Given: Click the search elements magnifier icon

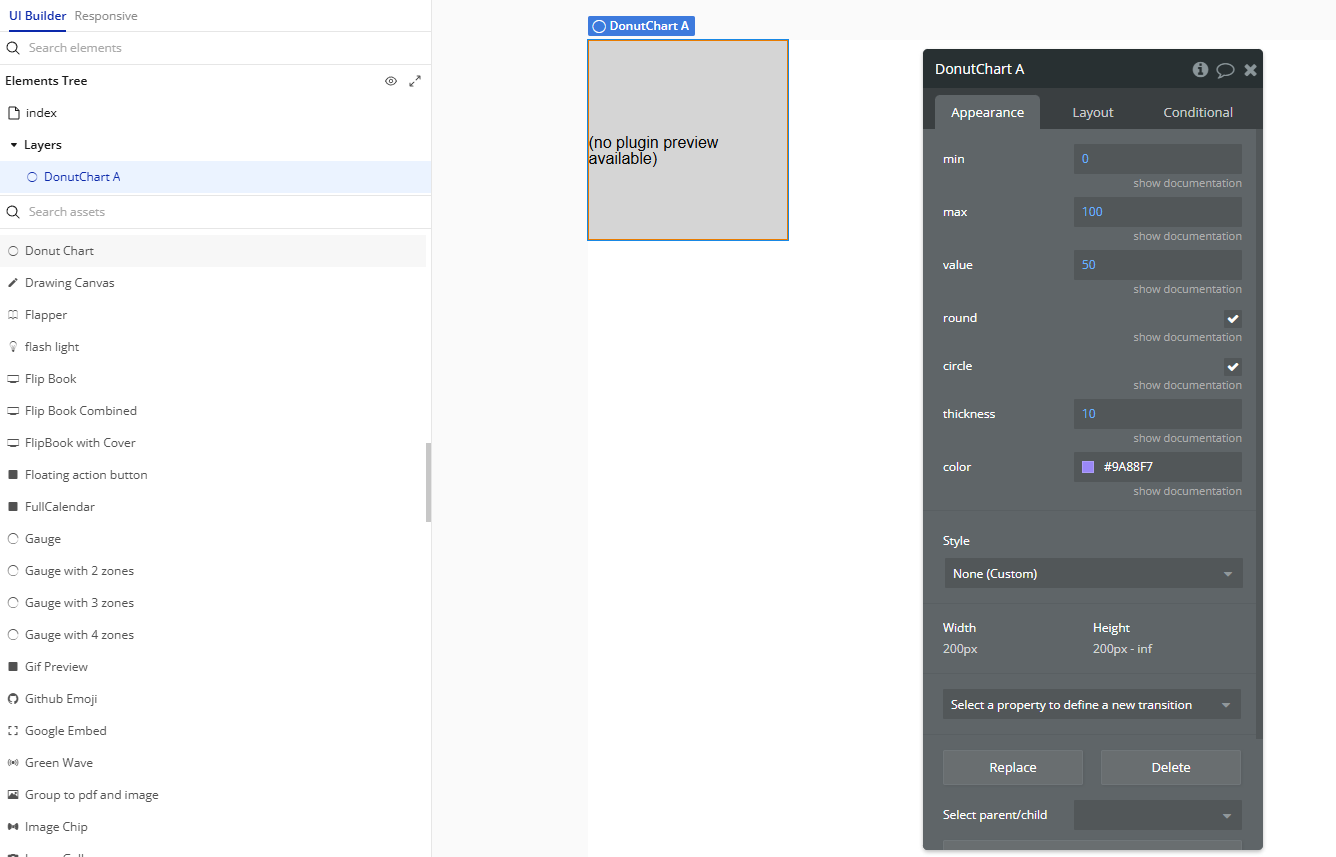Looking at the screenshot, I should [14, 48].
